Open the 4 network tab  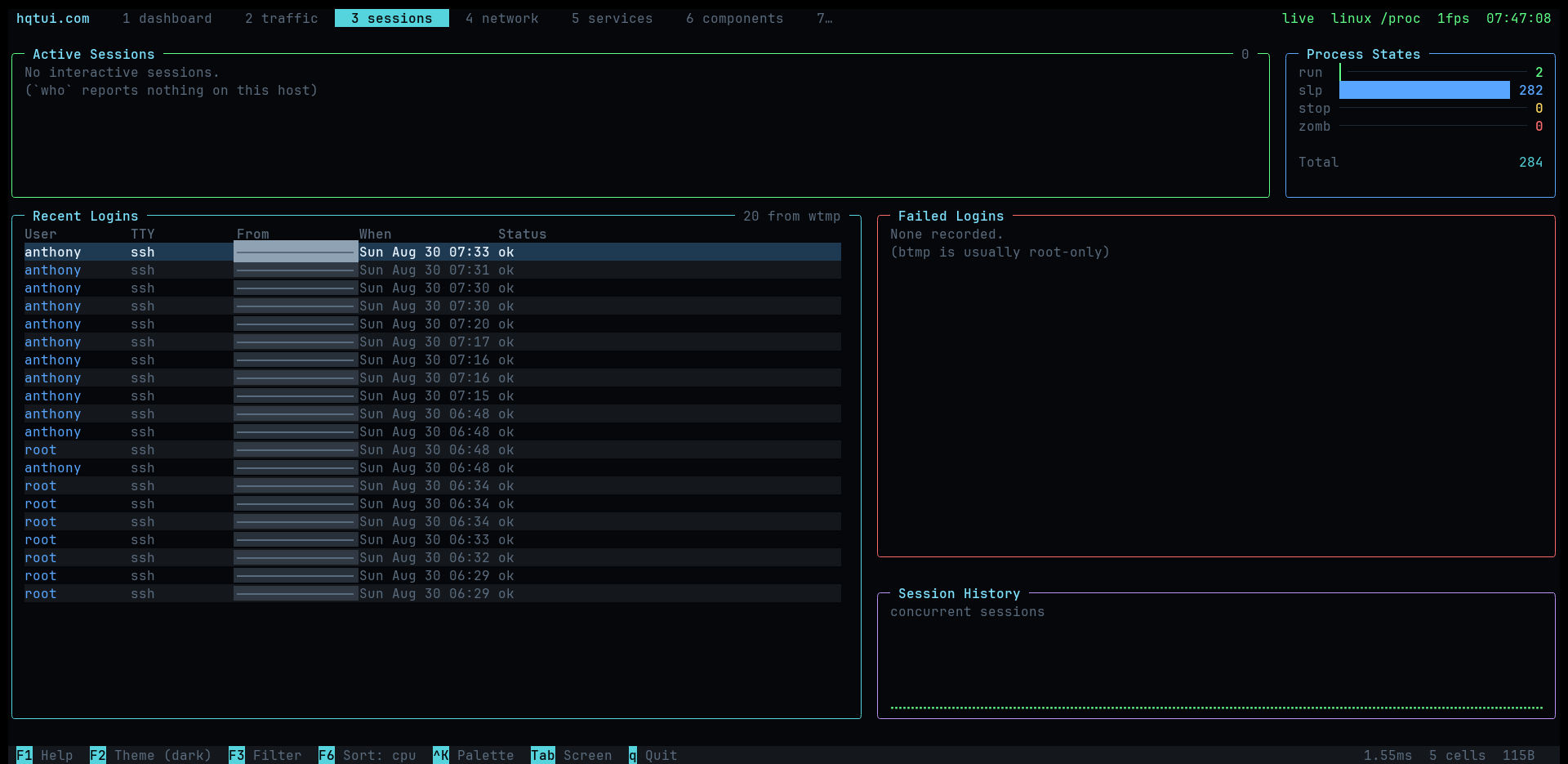click(x=502, y=18)
